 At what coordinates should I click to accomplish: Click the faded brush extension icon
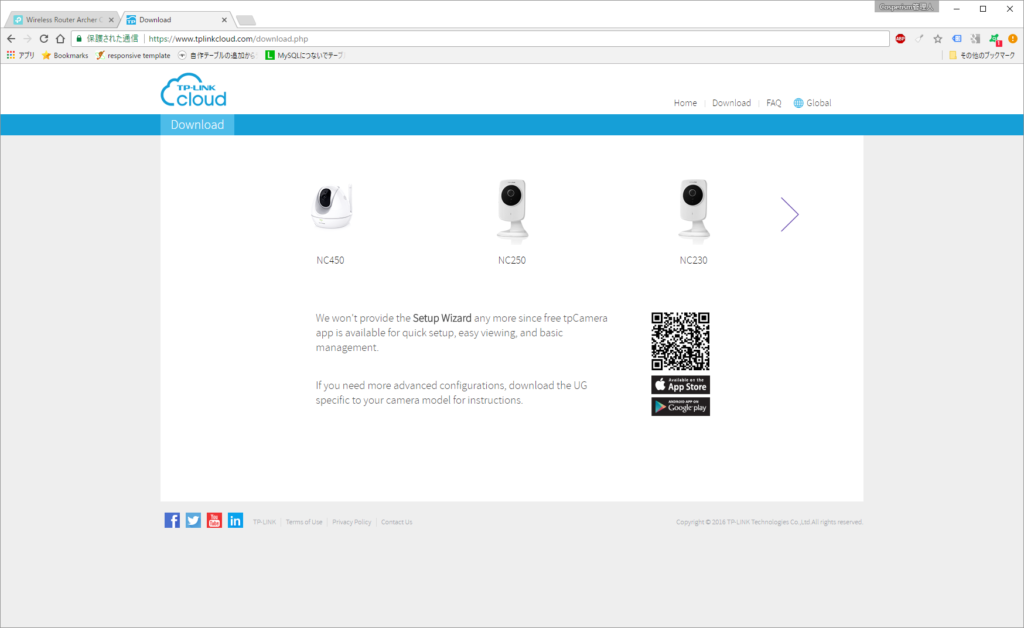coord(920,39)
